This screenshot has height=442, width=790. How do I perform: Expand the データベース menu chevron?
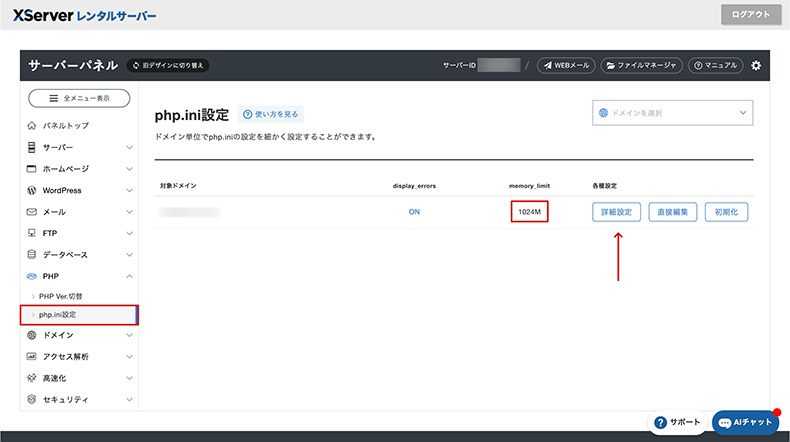[129, 255]
